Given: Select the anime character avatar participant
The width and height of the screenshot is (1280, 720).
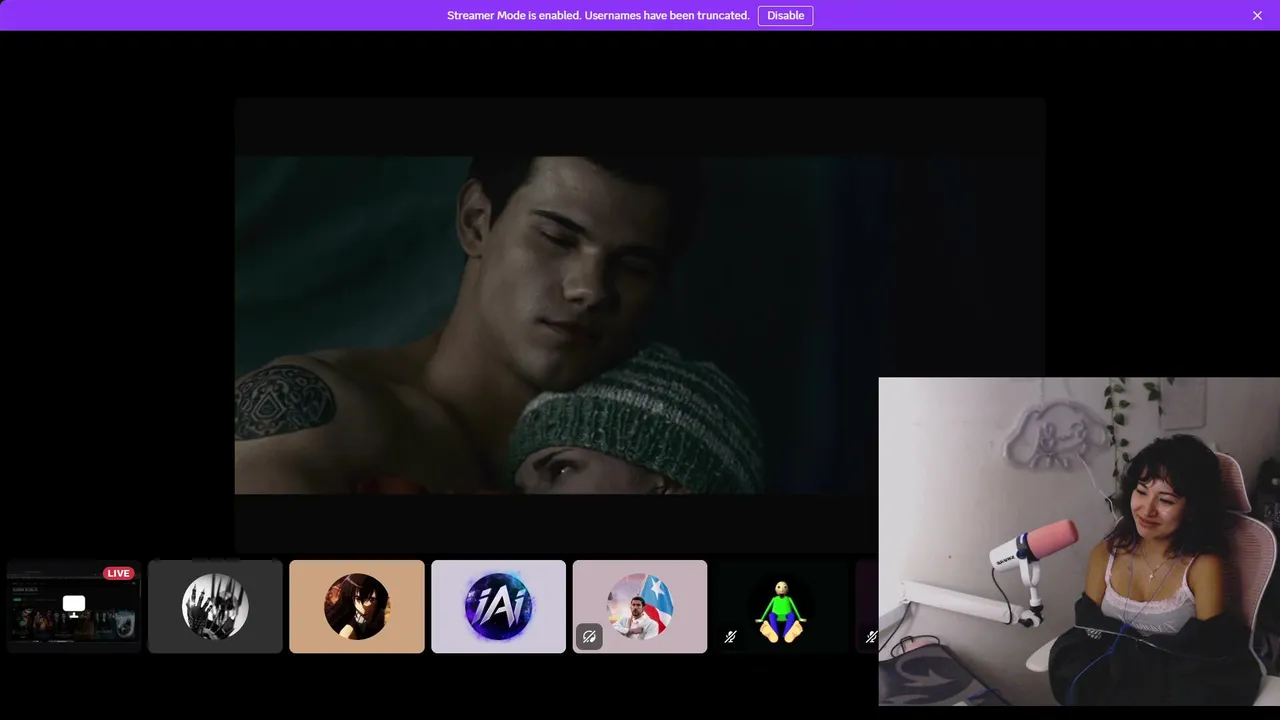Looking at the screenshot, I should coord(357,606).
